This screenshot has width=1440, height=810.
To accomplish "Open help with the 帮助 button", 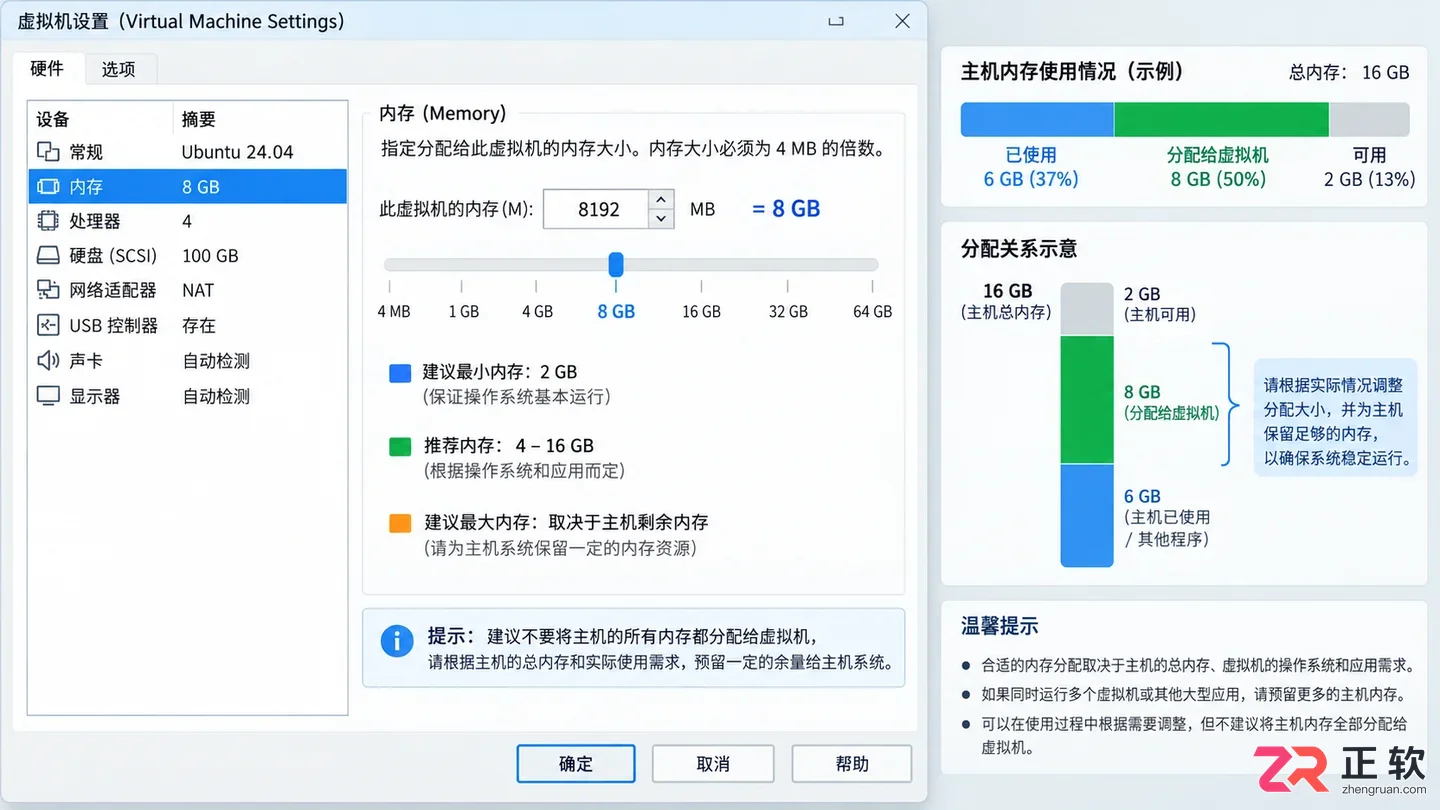I will click(852, 764).
